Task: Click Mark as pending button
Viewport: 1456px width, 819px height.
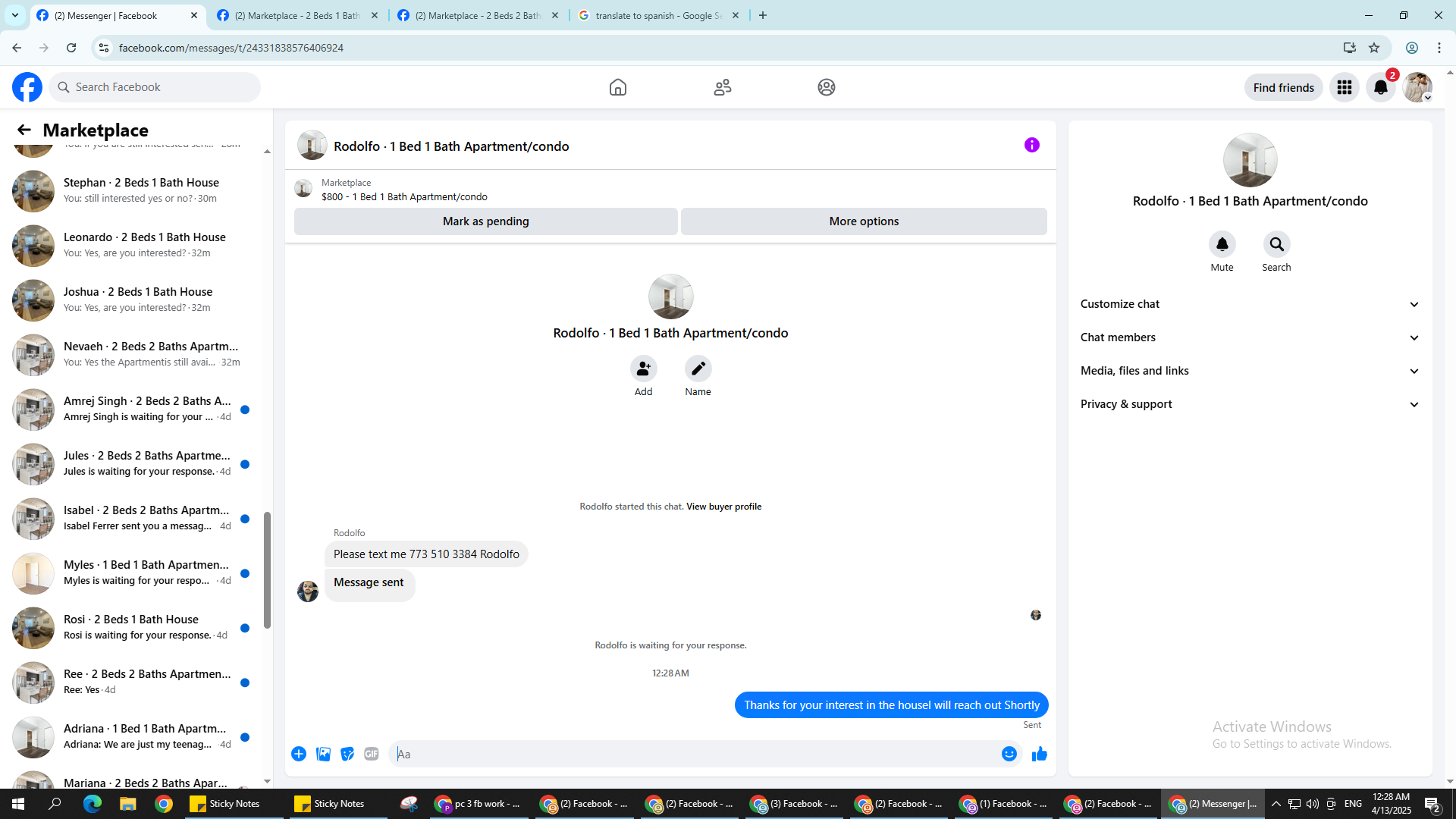Action: tap(485, 221)
